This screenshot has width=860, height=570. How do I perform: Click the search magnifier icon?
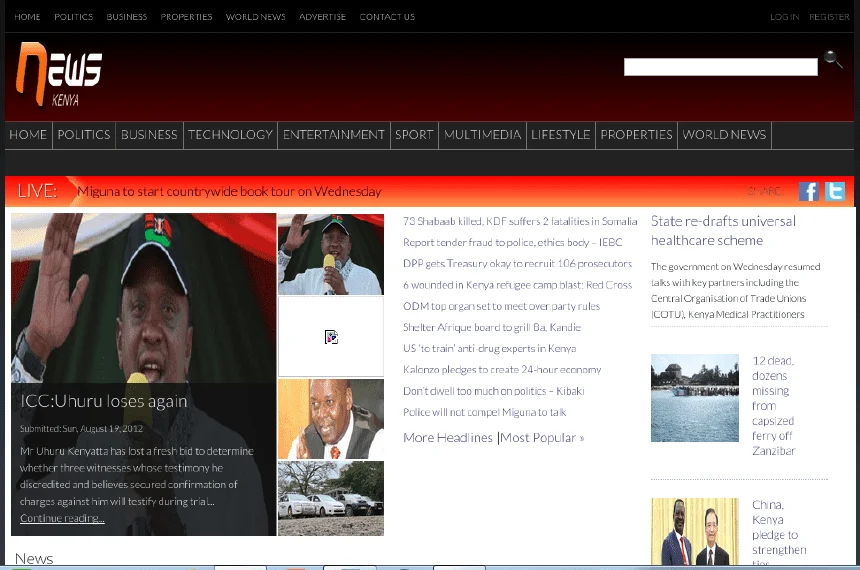tap(833, 61)
